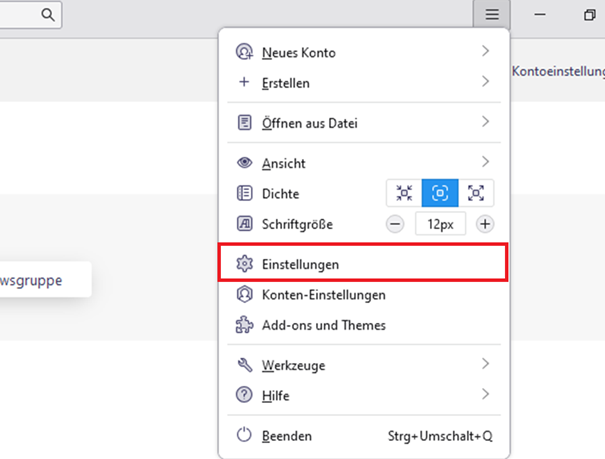
Task: Click the hamburger app menu button
Action: point(491,15)
